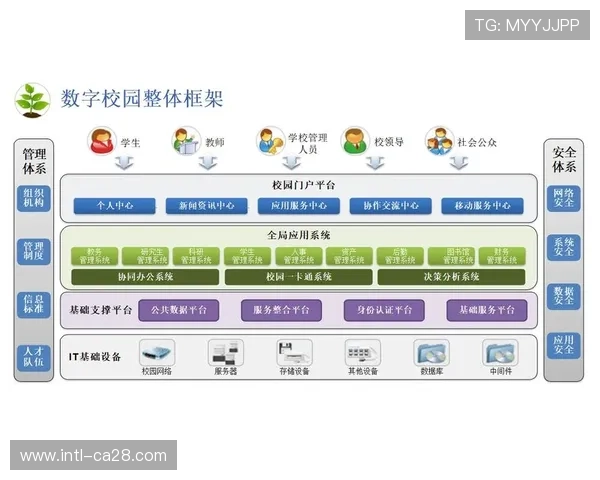Select the 学生管理系统 green box

point(247,256)
